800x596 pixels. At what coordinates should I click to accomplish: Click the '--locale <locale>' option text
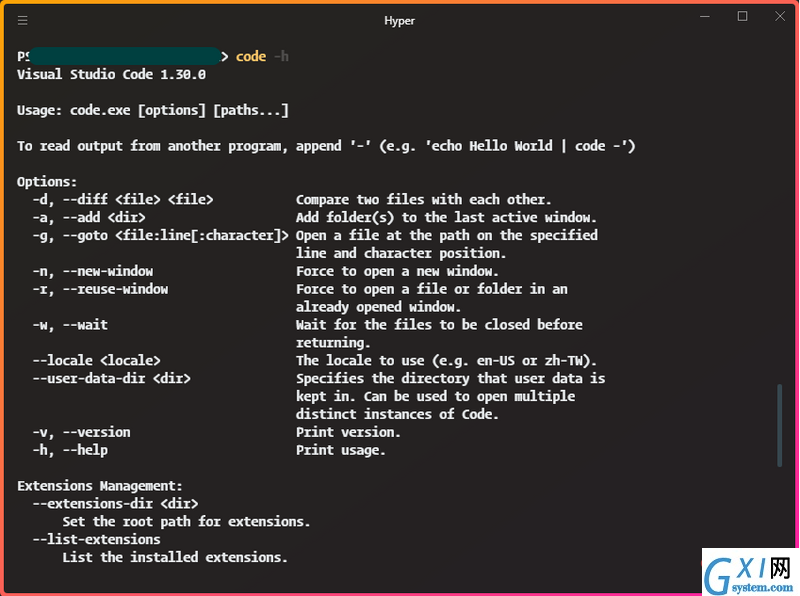coord(96,360)
